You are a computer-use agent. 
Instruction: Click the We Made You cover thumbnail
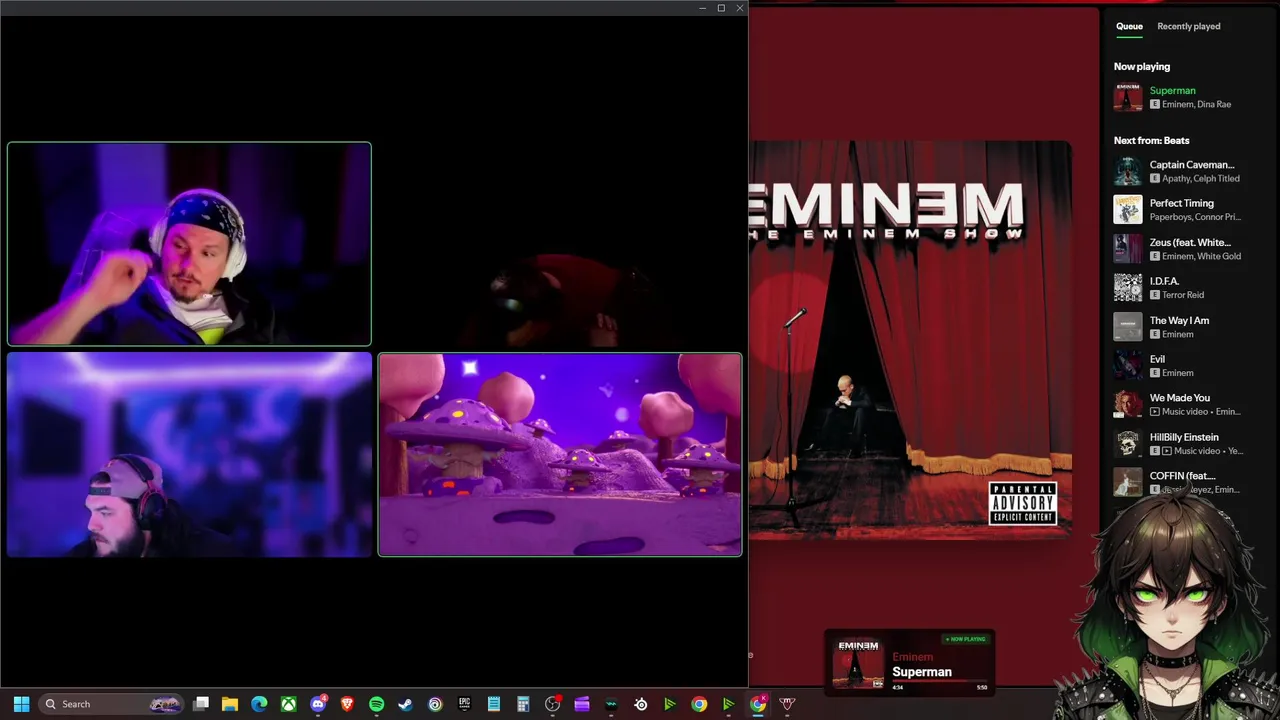[x=1128, y=405]
